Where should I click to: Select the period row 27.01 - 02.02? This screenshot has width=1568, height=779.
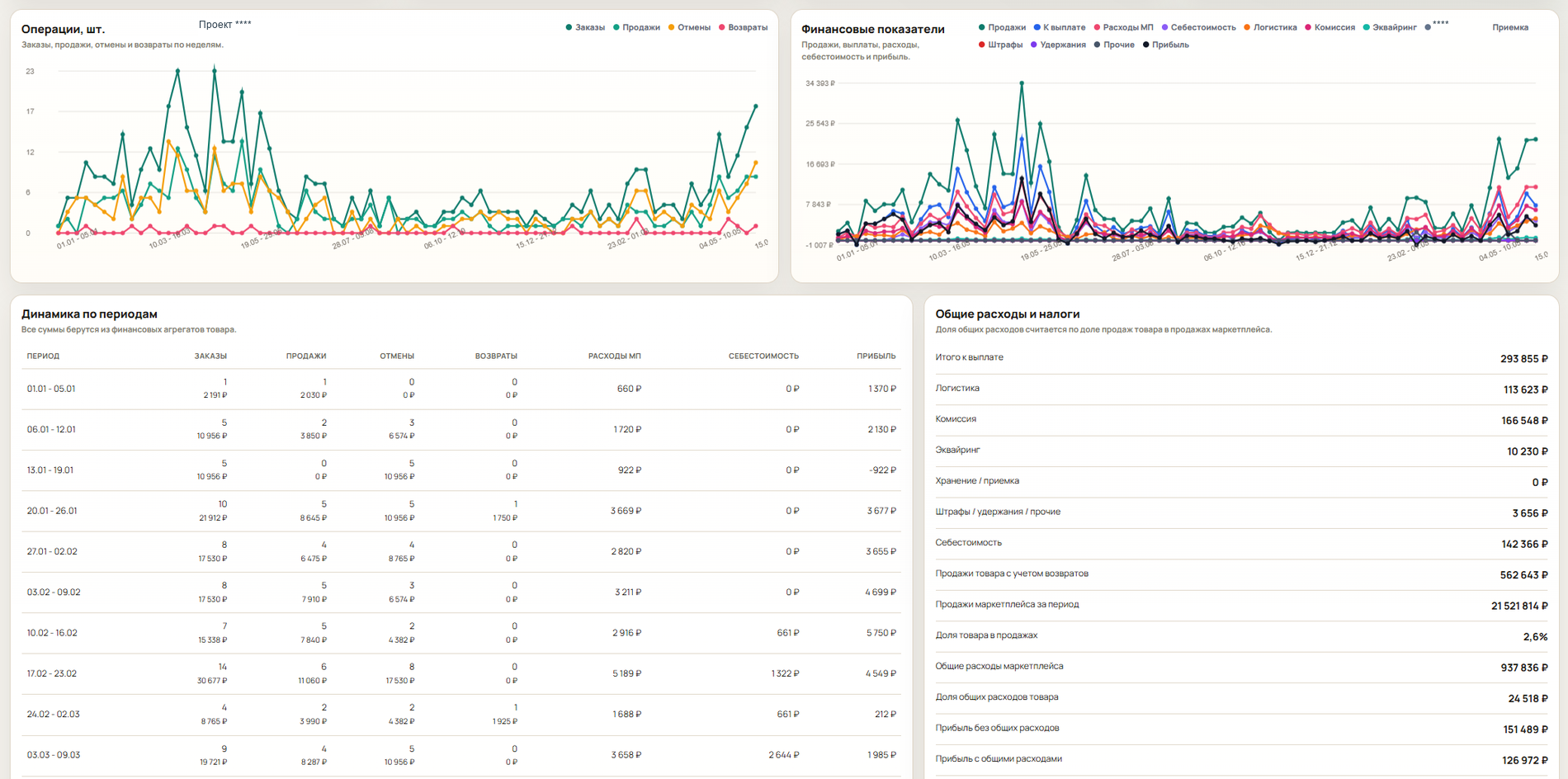[x=461, y=551]
